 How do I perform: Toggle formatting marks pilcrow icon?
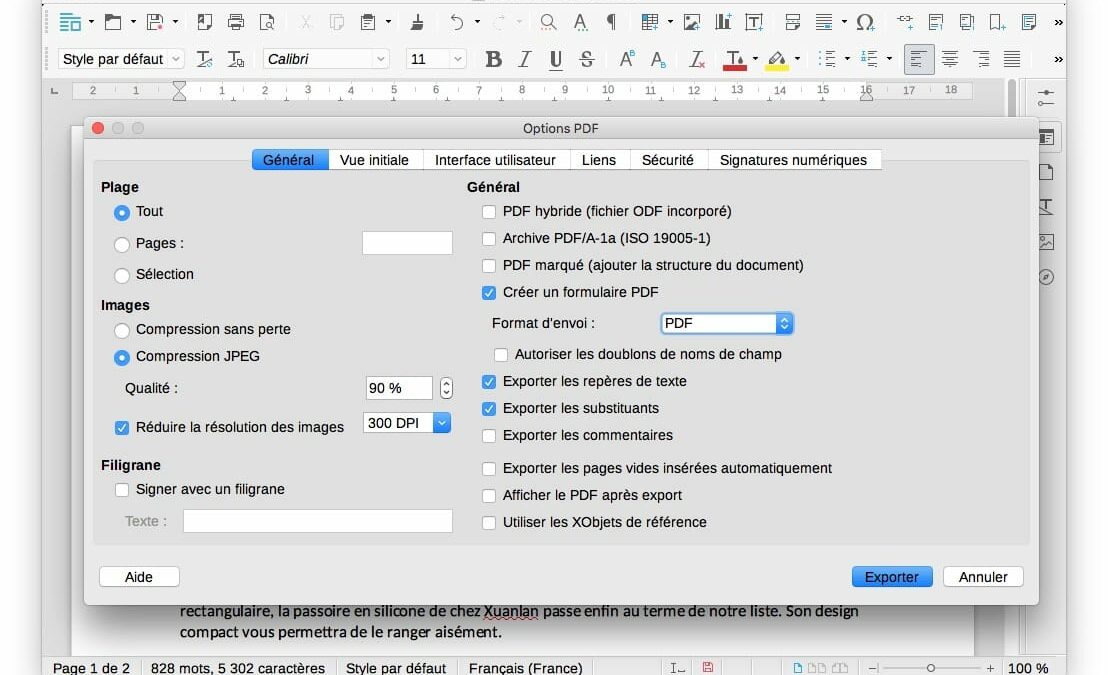point(611,21)
